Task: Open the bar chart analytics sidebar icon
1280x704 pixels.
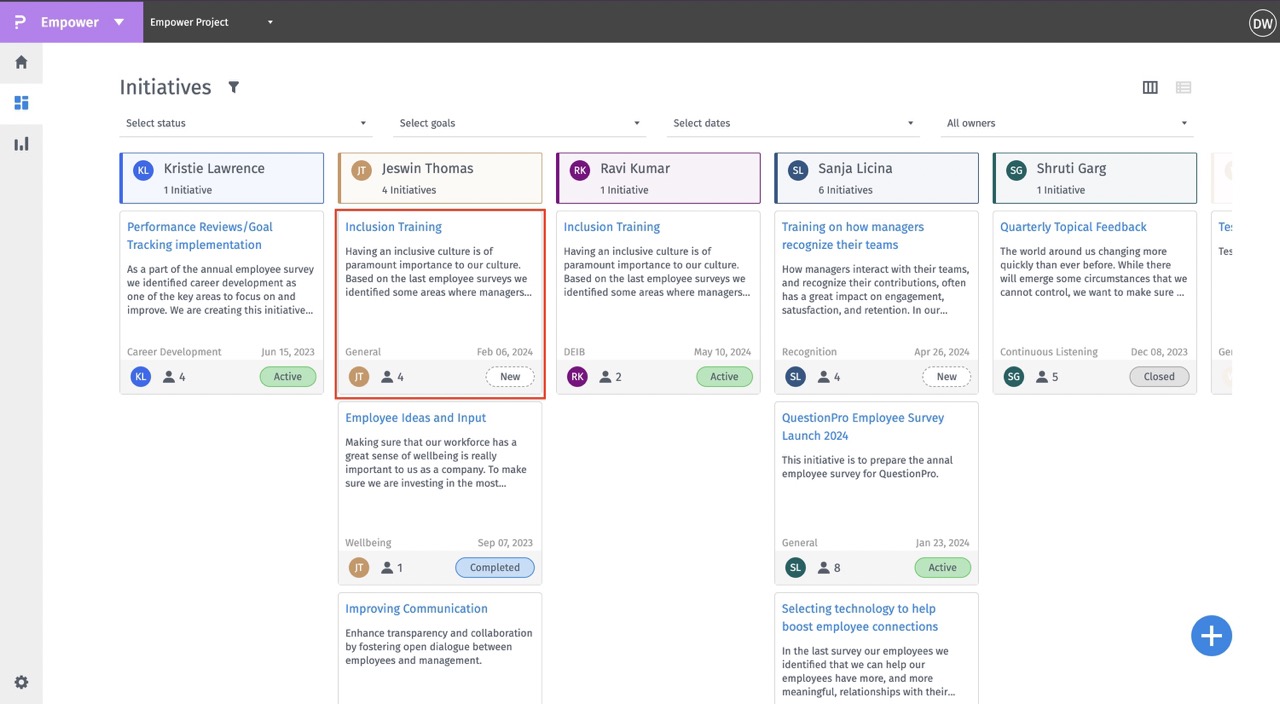Action: pyautogui.click(x=21, y=144)
